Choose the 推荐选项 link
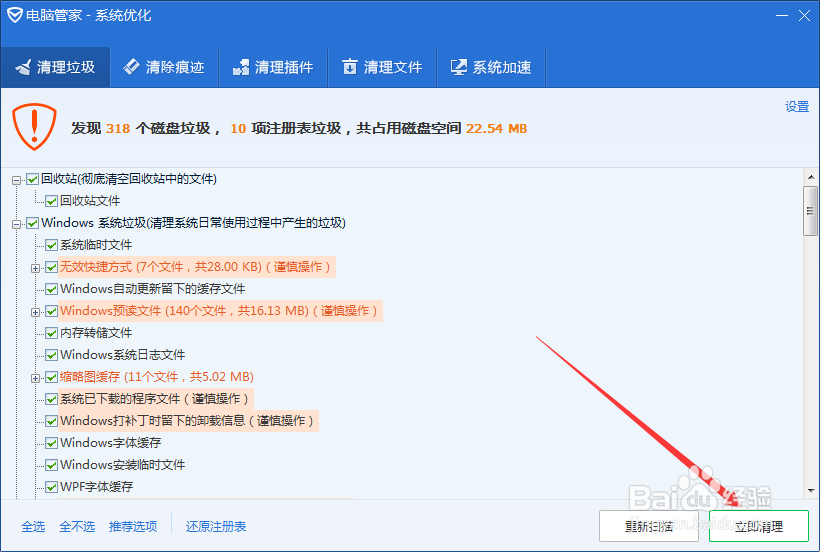This screenshot has width=820, height=552. [133, 526]
